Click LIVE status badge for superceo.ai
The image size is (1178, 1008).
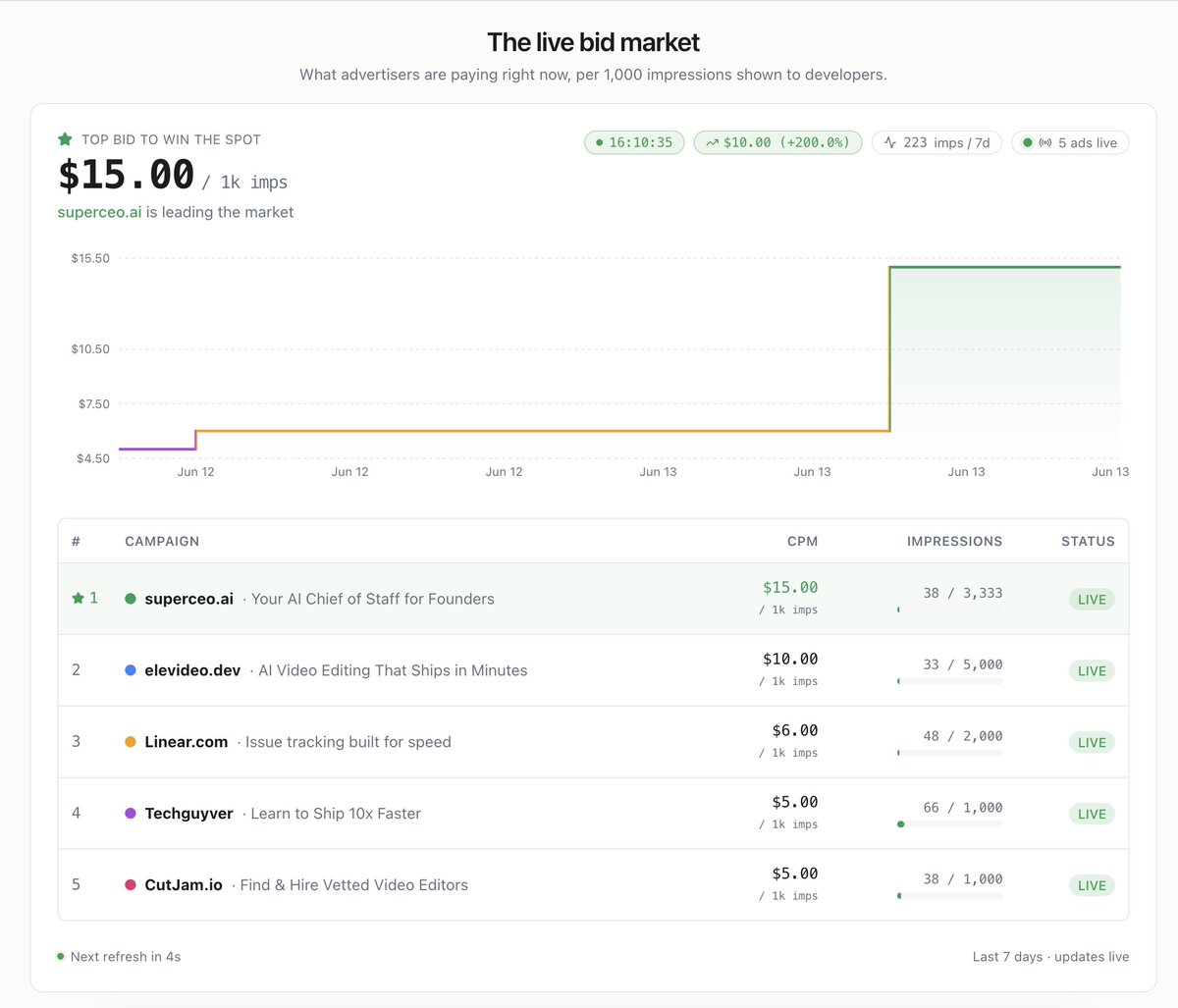pyautogui.click(x=1092, y=600)
